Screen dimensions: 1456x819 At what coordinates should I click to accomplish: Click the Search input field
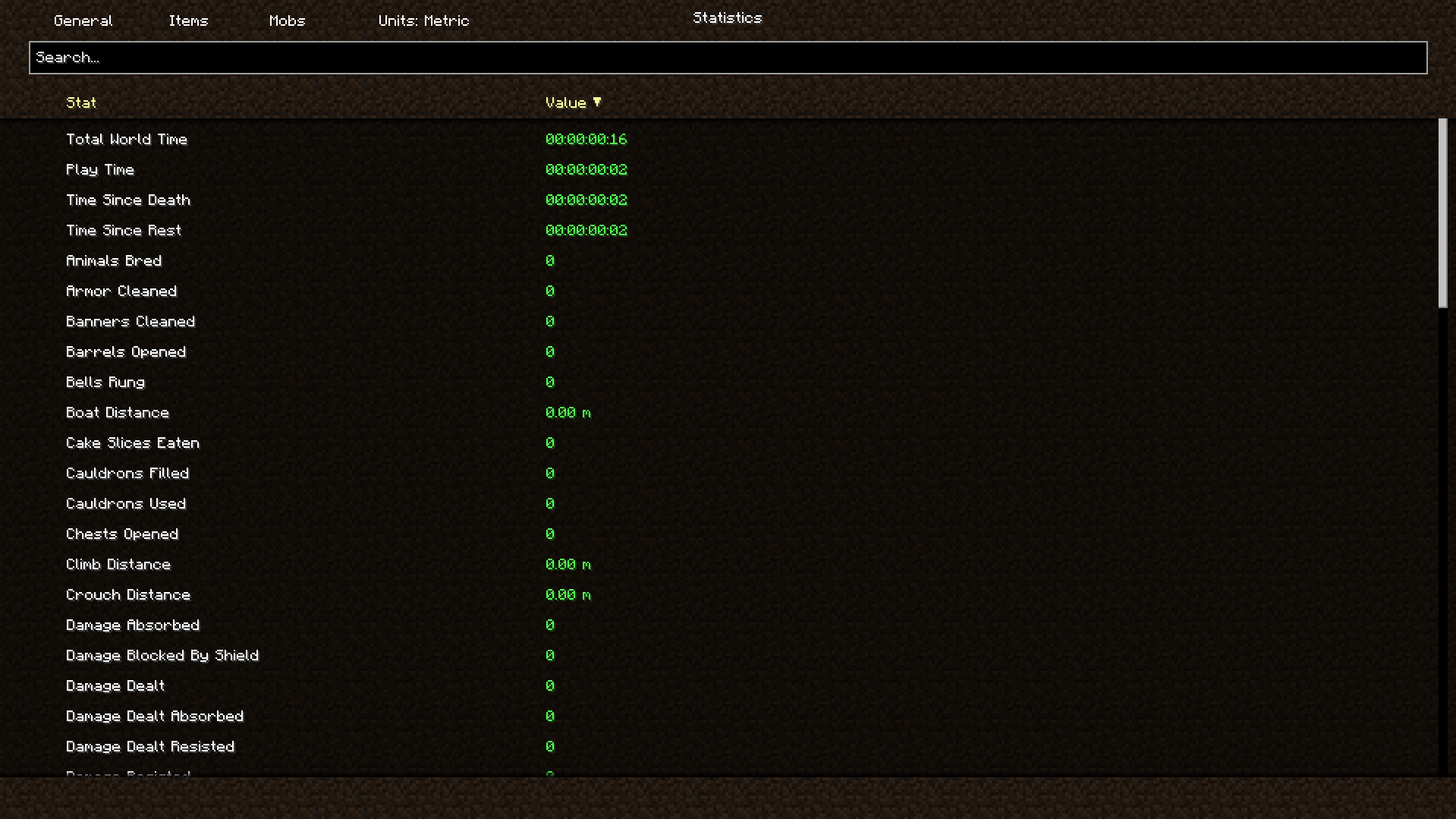(728, 58)
